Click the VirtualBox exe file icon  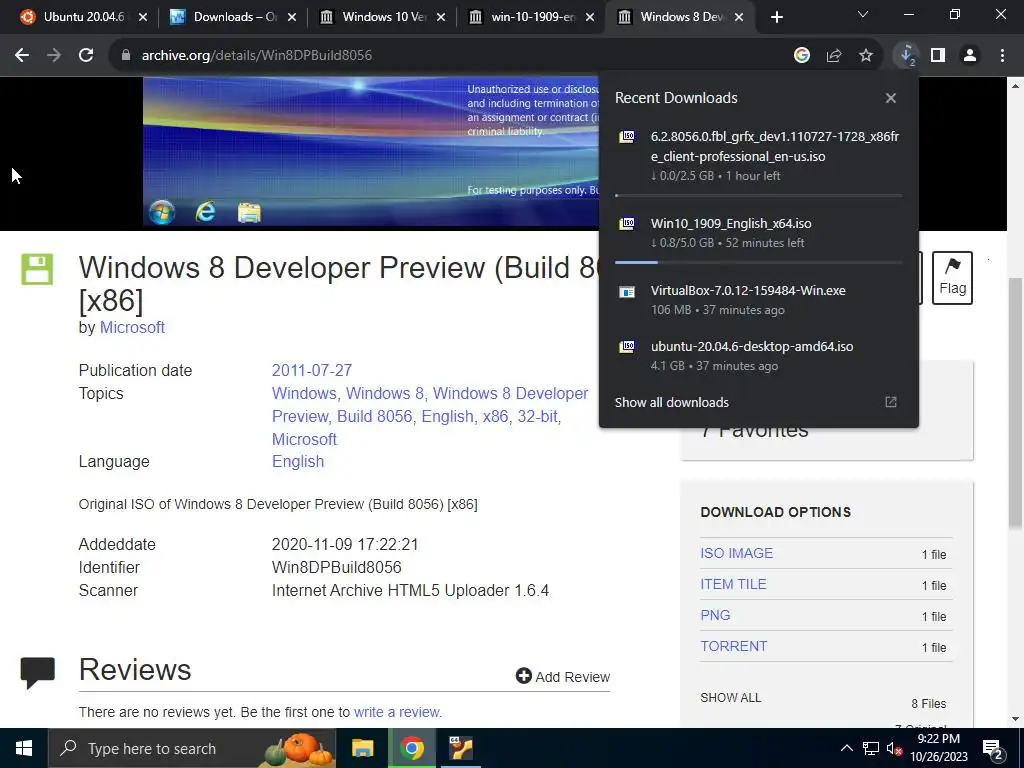[627, 291]
